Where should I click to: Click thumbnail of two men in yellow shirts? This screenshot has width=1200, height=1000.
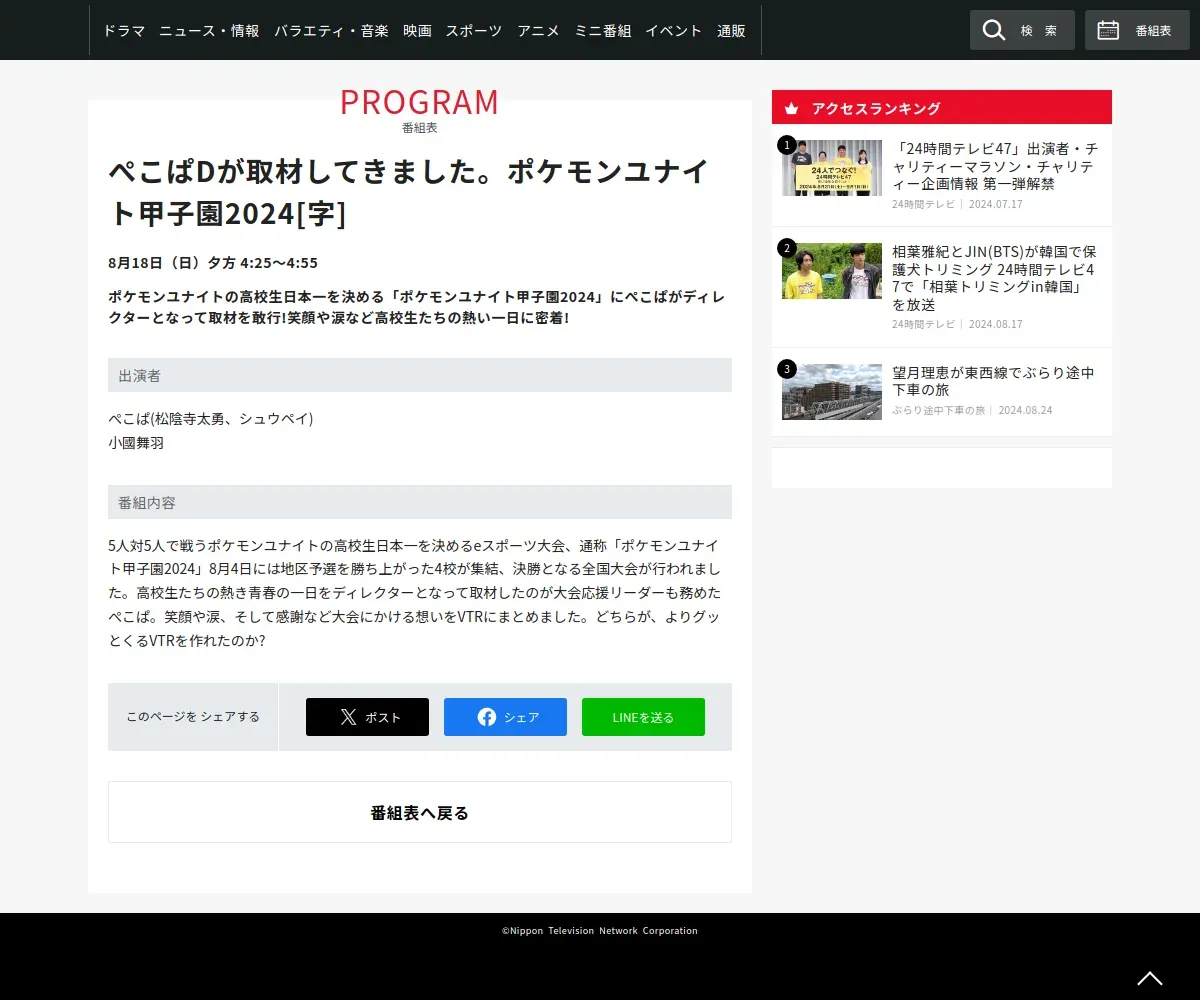pos(832,271)
